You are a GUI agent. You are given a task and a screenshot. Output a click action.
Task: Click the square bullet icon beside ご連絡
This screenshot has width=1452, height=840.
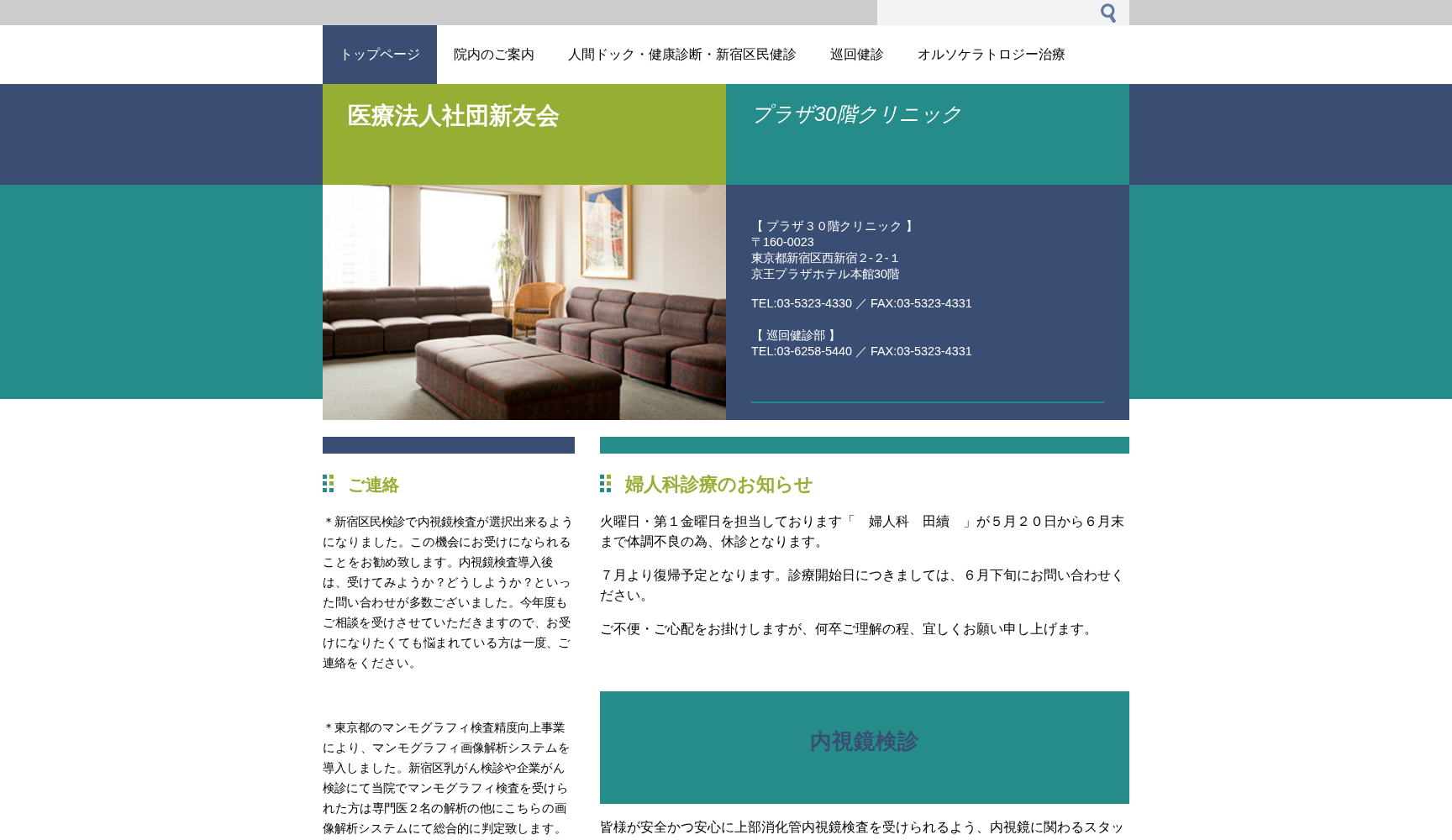(328, 482)
